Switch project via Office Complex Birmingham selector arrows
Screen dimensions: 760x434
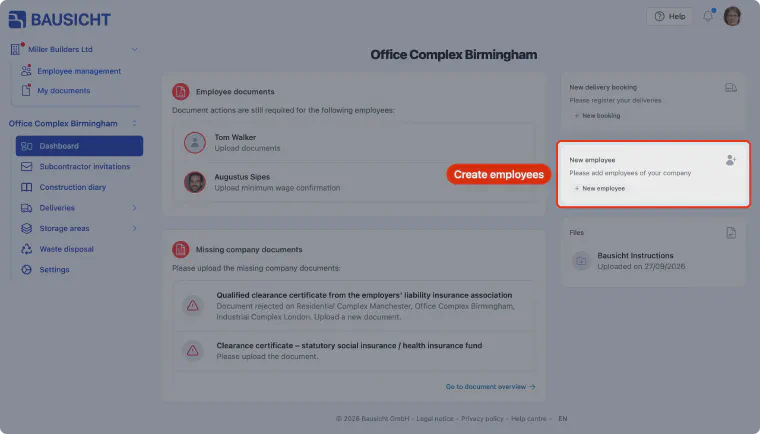[x=134, y=123]
